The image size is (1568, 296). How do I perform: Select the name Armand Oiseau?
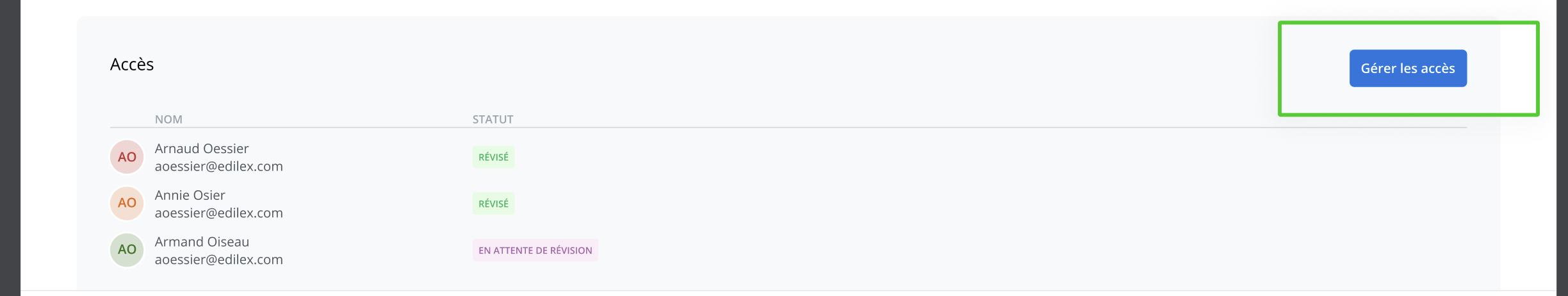click(x=202, y=242)
